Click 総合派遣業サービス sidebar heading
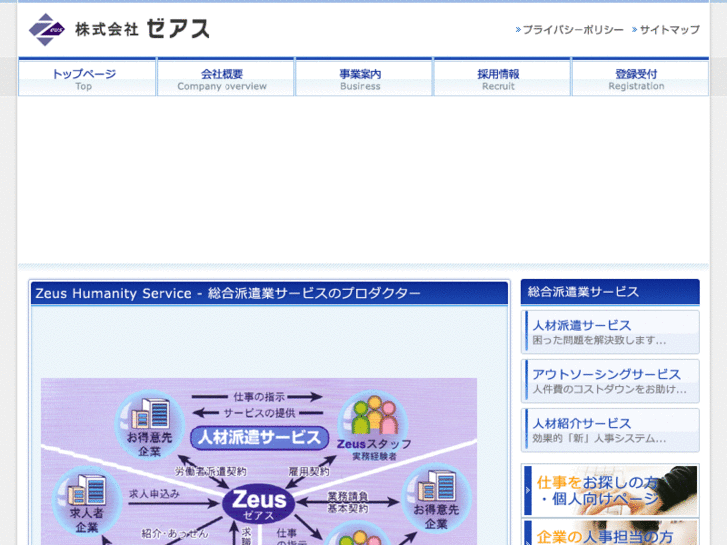This screenshot has width=727, height=545. click(610, 292)
